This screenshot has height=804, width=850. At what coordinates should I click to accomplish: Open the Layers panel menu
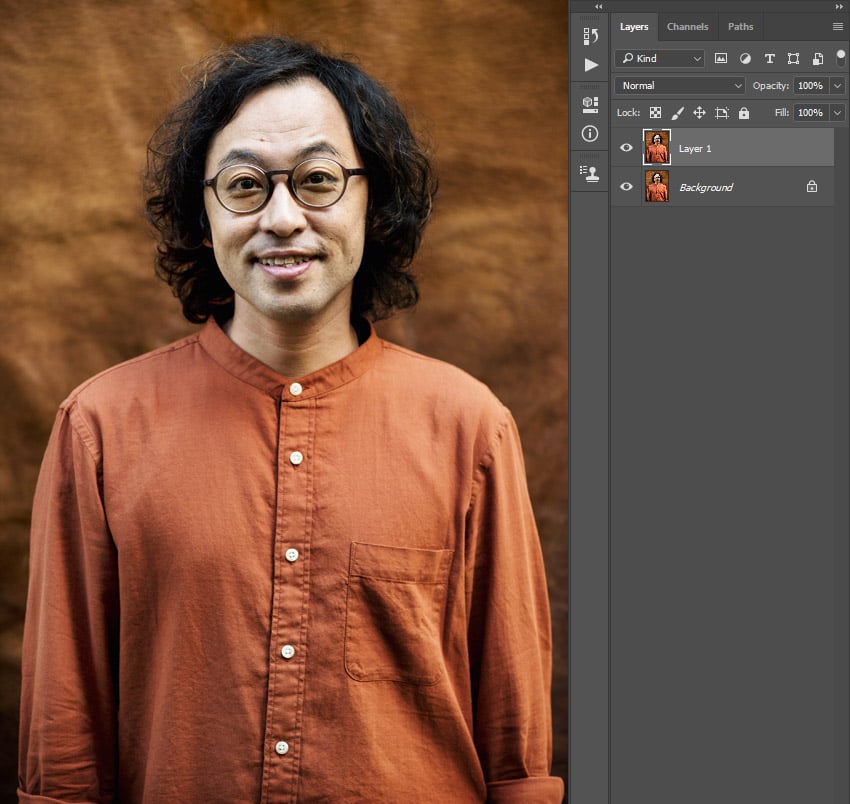coord(838,26)
